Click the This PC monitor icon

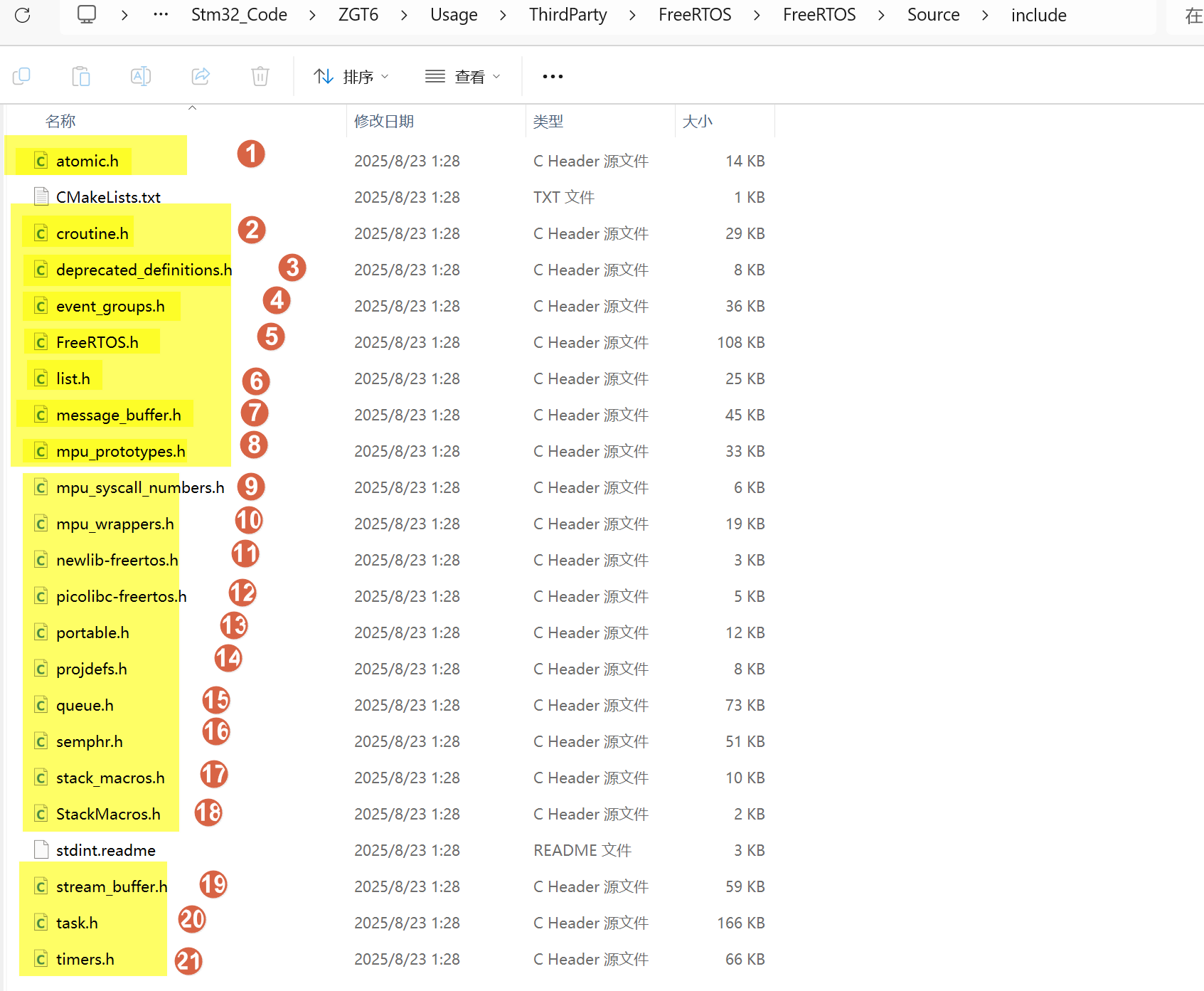click(87, 15)
